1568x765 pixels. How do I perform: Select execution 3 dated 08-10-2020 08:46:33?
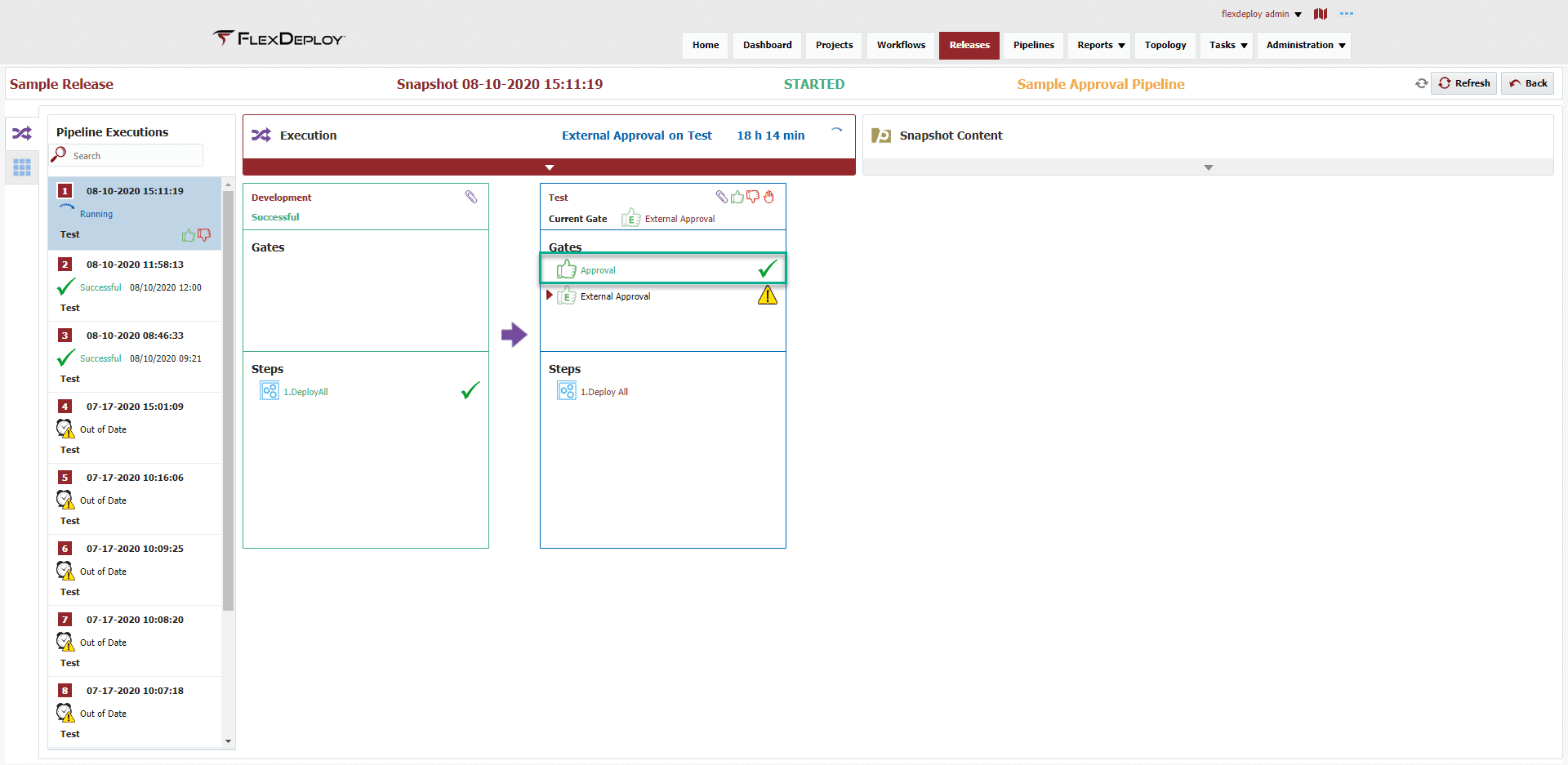[x=135, y=357]
